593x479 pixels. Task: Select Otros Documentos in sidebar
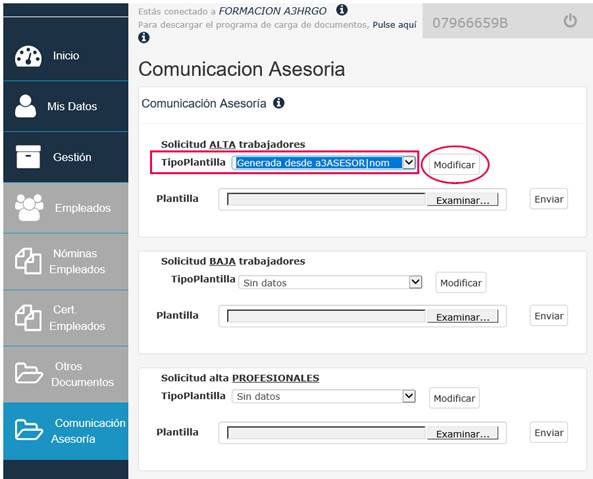pyautogui.click(x=66, y=374)
